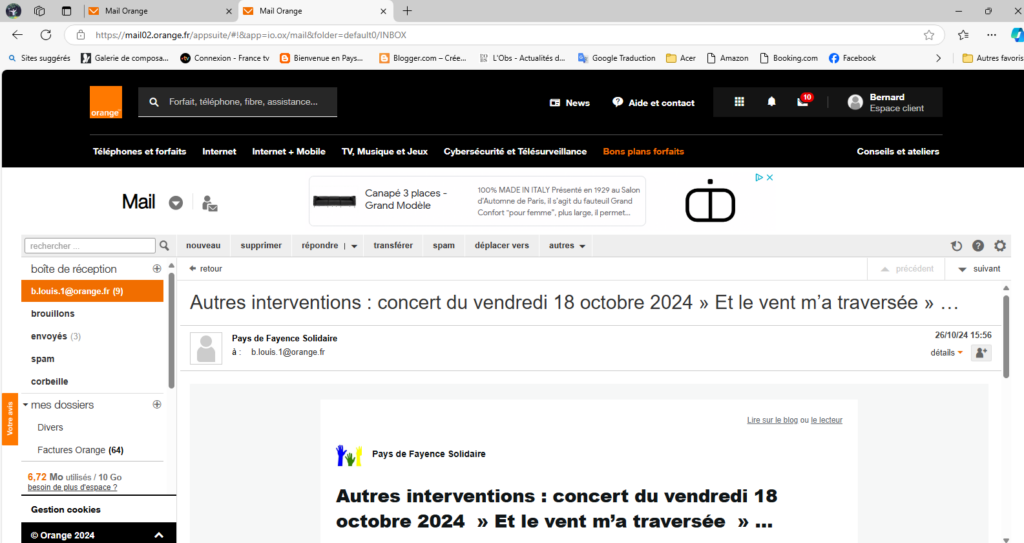Open the Orange apps grid icon
1024x543 pixels.
pos(739,102)
